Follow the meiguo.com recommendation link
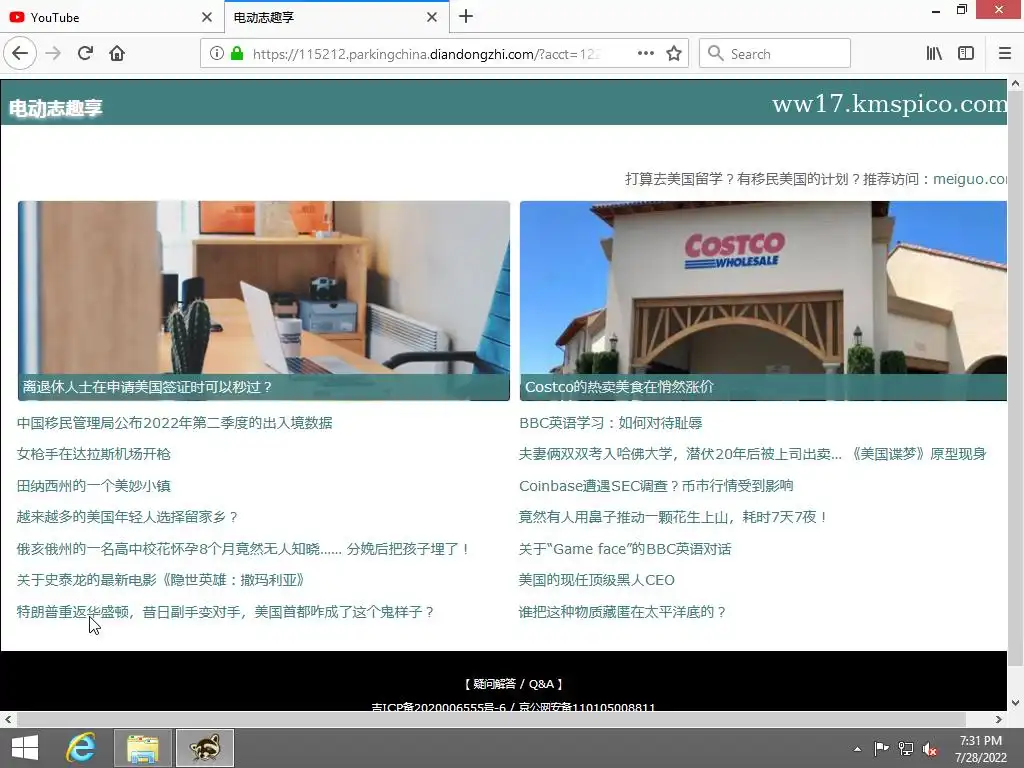Image resolution: width=1024 pixels, height=768 pixels. (970, 179)
